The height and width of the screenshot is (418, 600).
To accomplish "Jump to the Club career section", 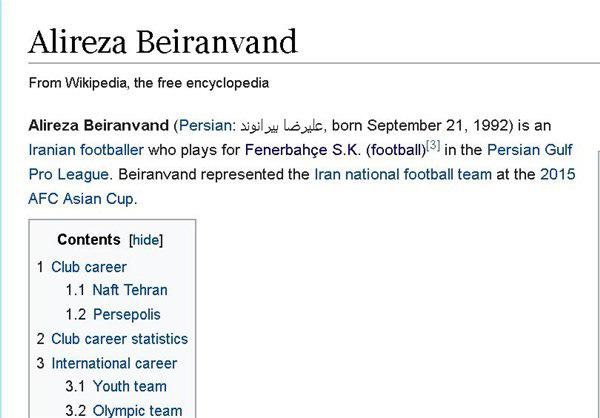I will [x=89, y=267].
